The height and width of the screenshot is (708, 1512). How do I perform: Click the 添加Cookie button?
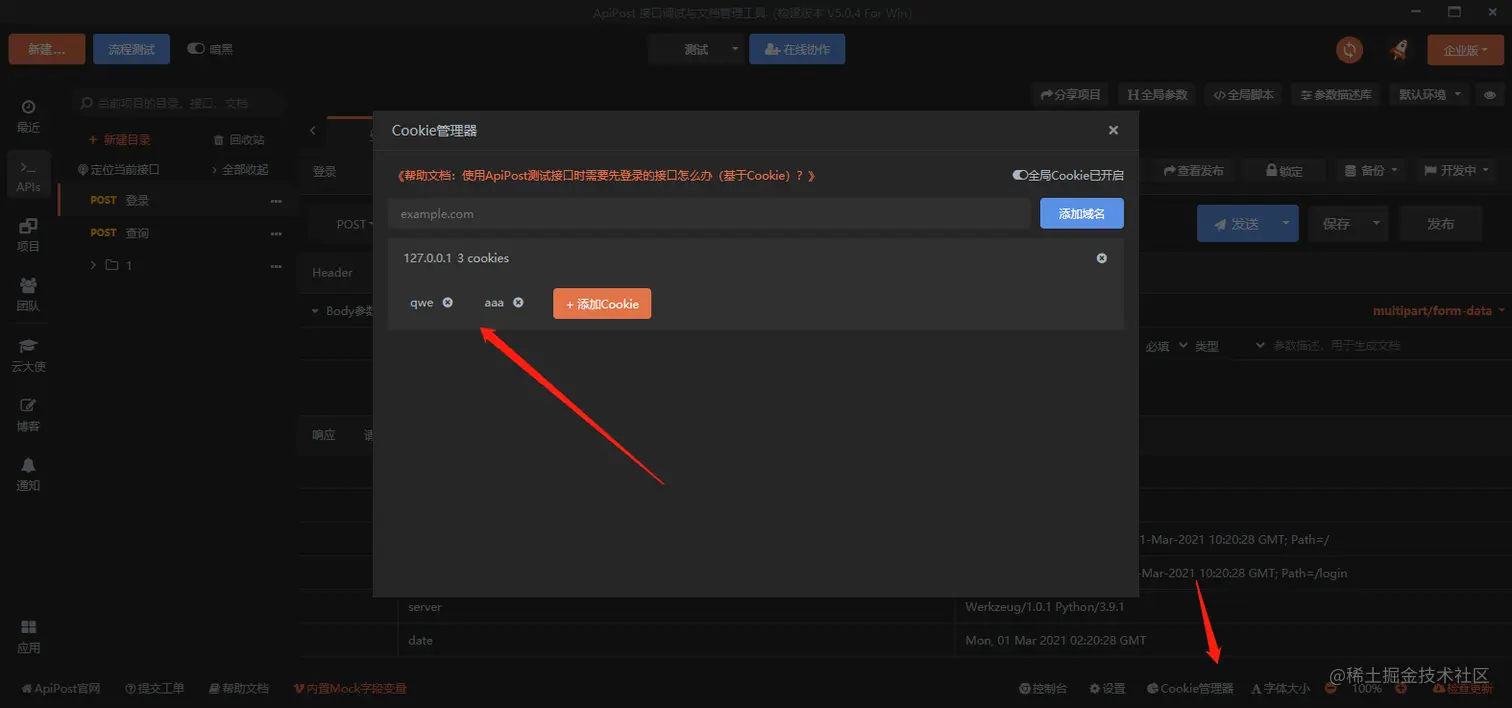[602, 304]
